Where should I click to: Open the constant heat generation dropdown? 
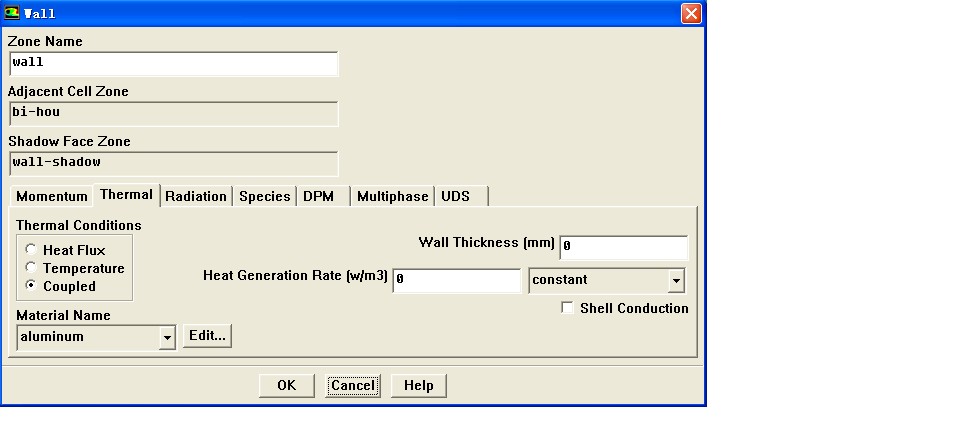coord(676,281)
